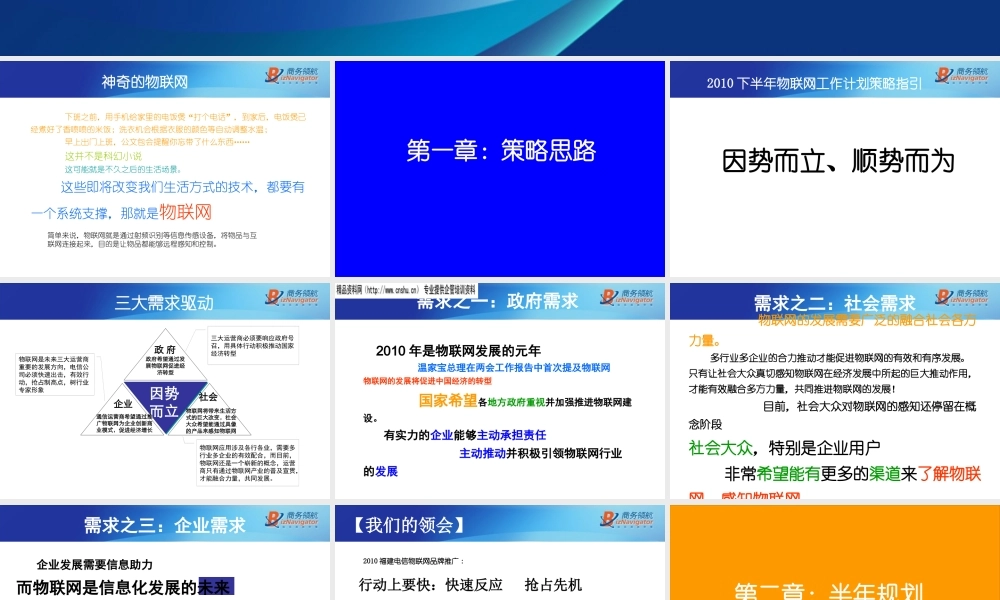Click the 政府 triangle in the diagram
Viewport: 1000px width, 600px height.
coord(165,357)
